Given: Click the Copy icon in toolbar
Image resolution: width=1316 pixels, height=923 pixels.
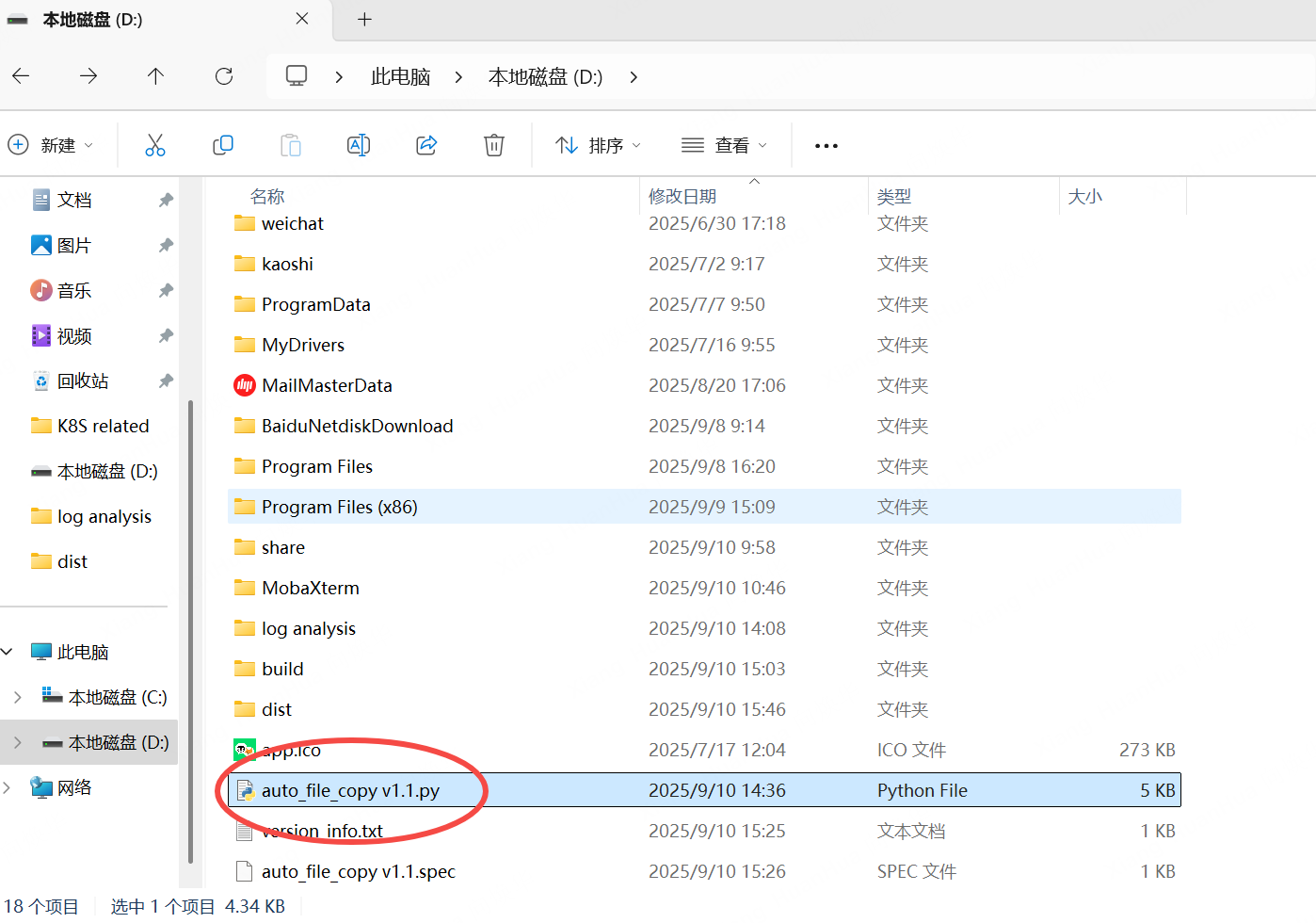Looking at the screenshot, I should [x=223, y=145].
